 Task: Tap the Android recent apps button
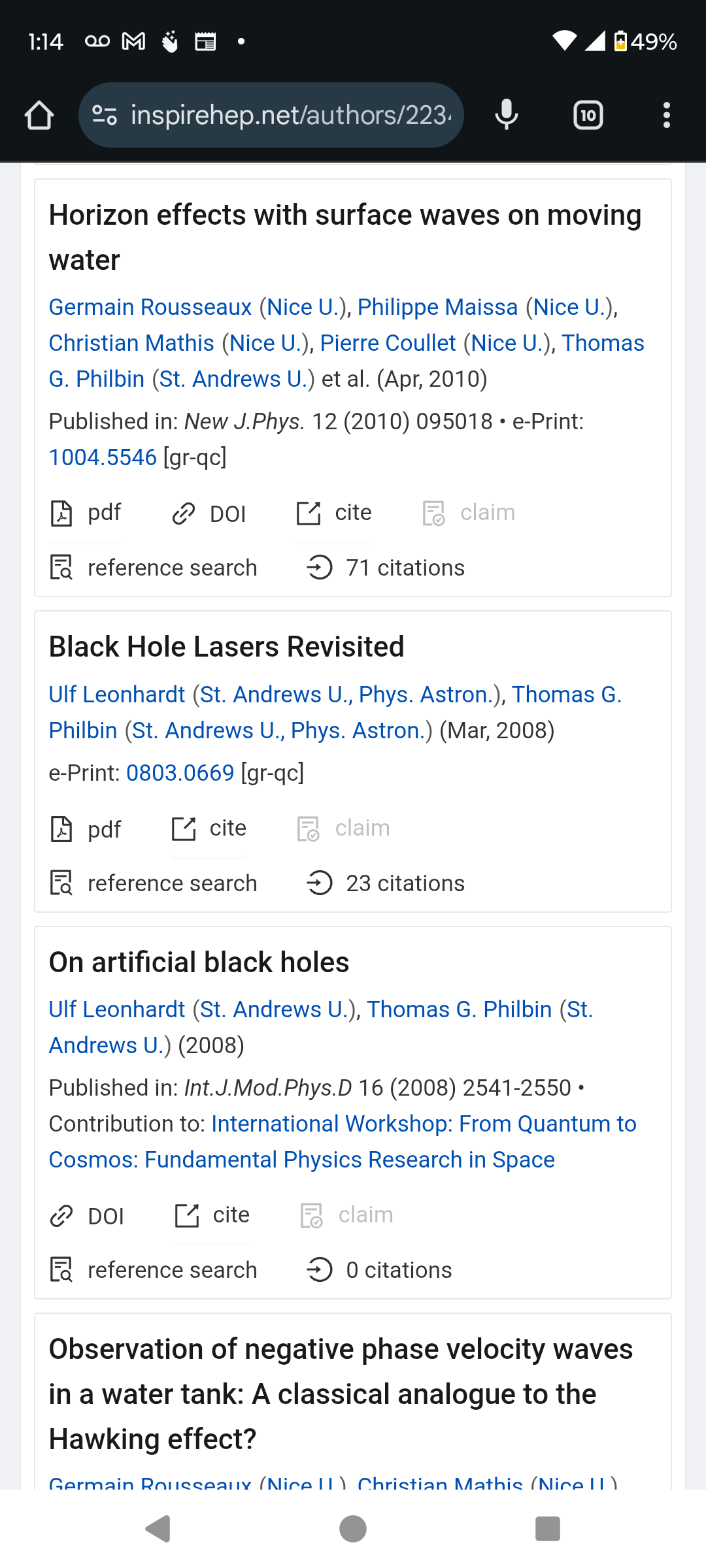click(x=548, y=1528)
